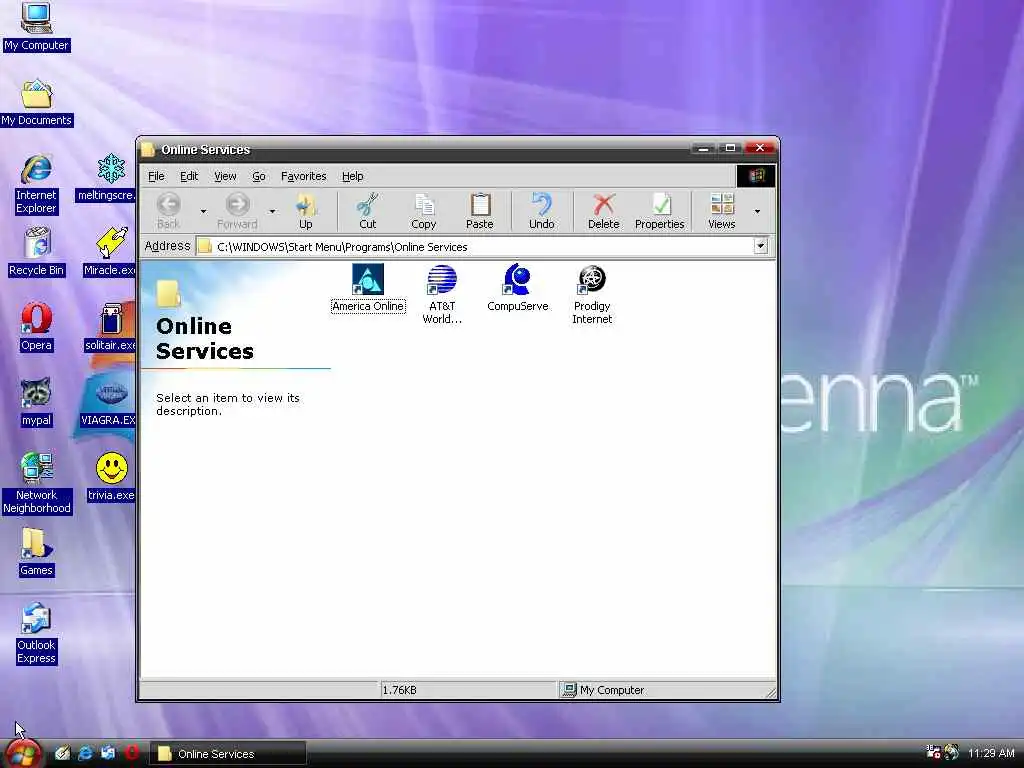
Task: Click the 1.76KB status bar text
Action: pos(399,690)
